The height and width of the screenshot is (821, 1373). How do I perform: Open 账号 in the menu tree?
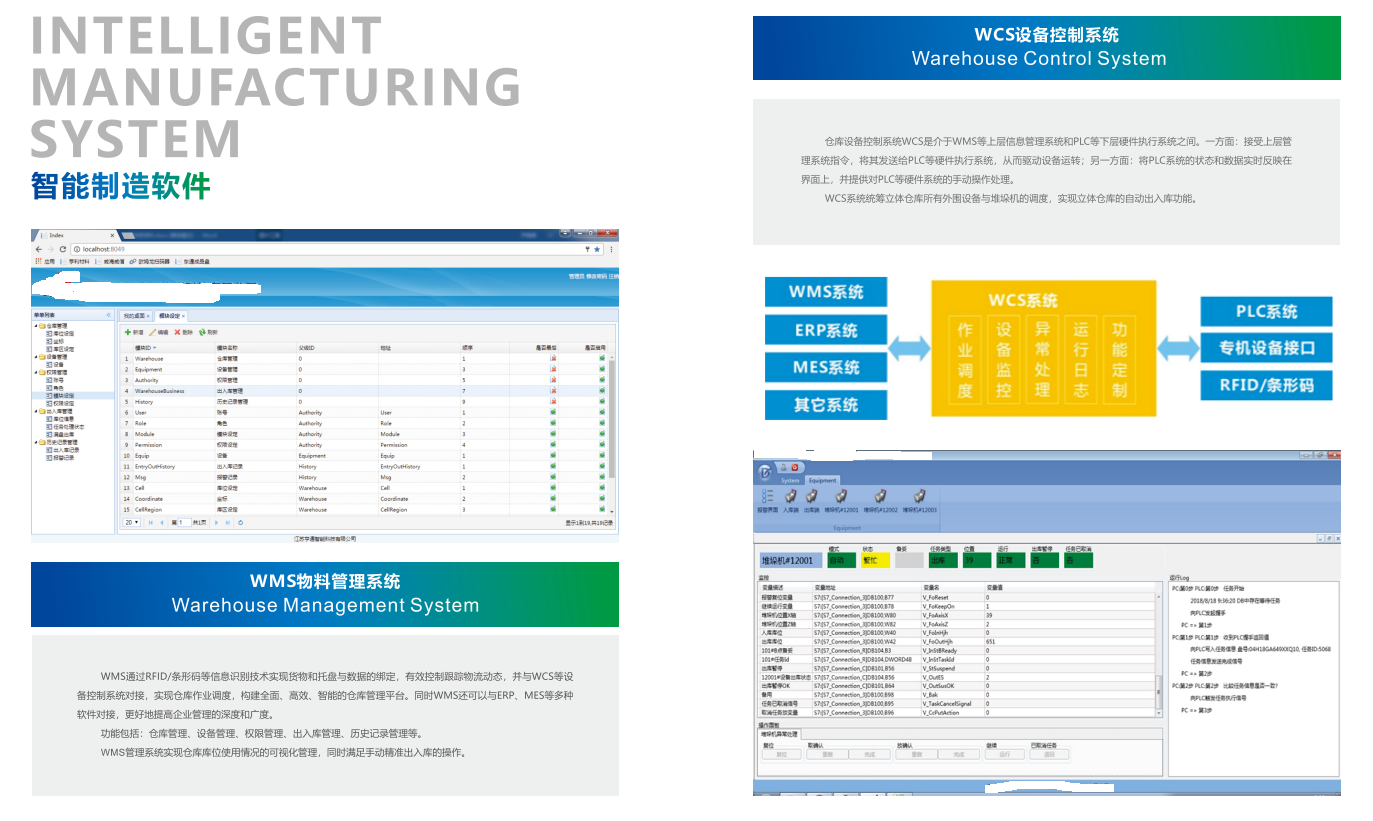[x=54, y=380]
